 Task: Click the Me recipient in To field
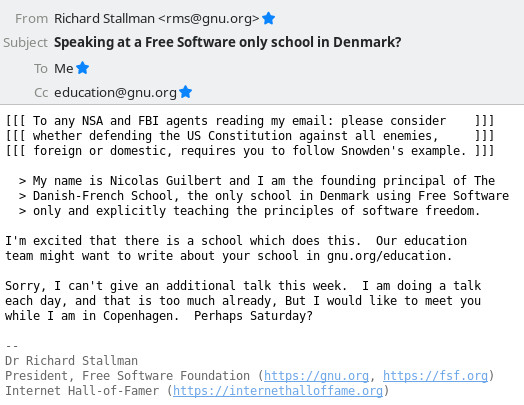63,69
